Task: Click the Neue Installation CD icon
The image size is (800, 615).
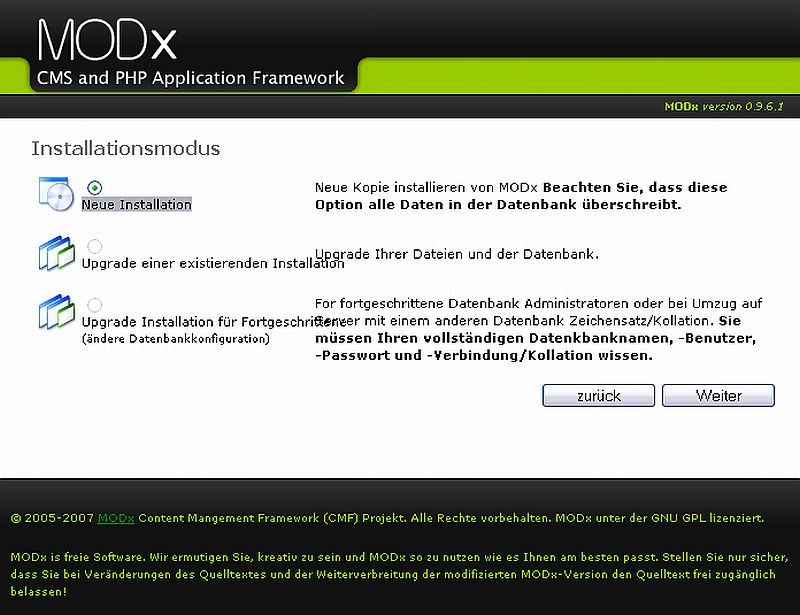Action: pos(56,194)
